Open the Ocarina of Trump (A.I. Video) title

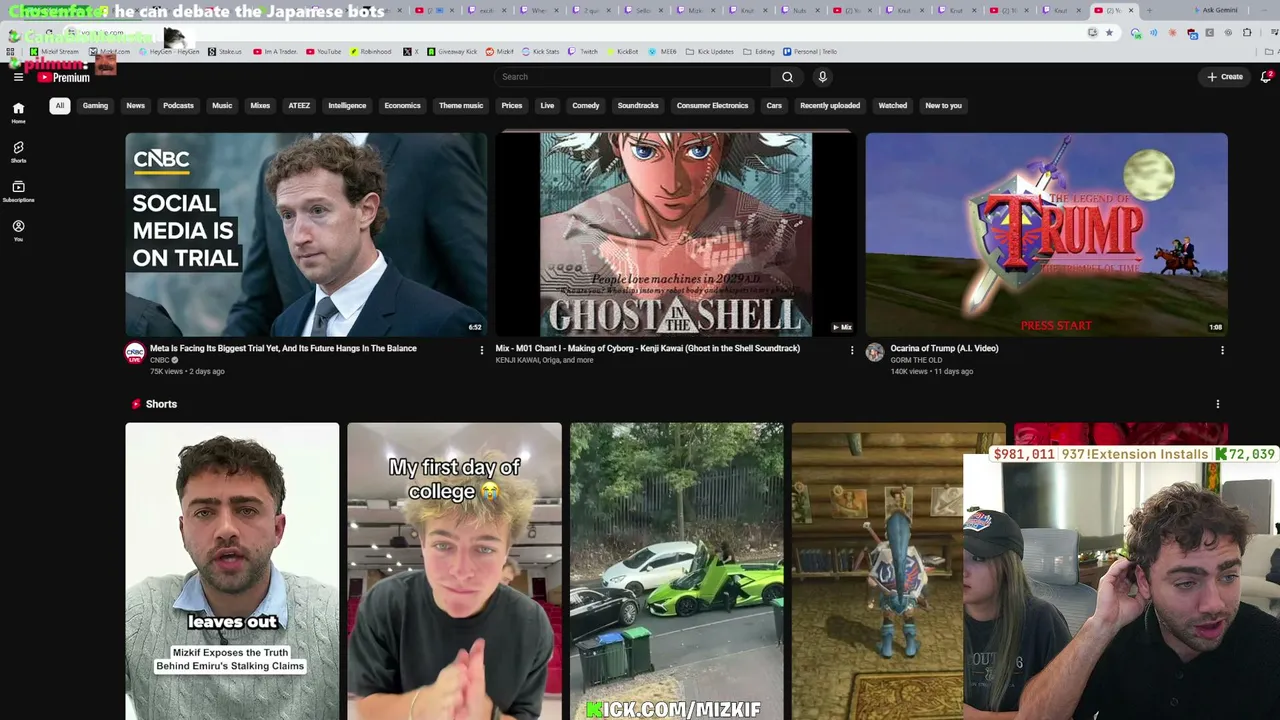(x=945, y=348)
